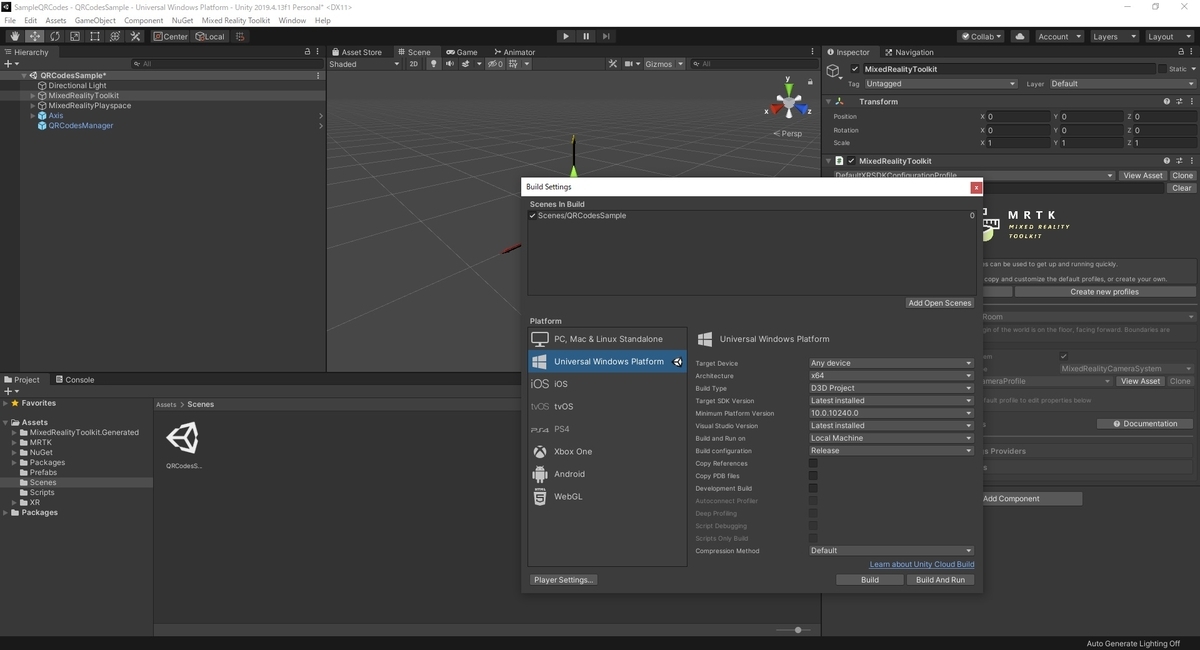
Task: Open Transform preset settings icon
Action: tap(1179, 101)
